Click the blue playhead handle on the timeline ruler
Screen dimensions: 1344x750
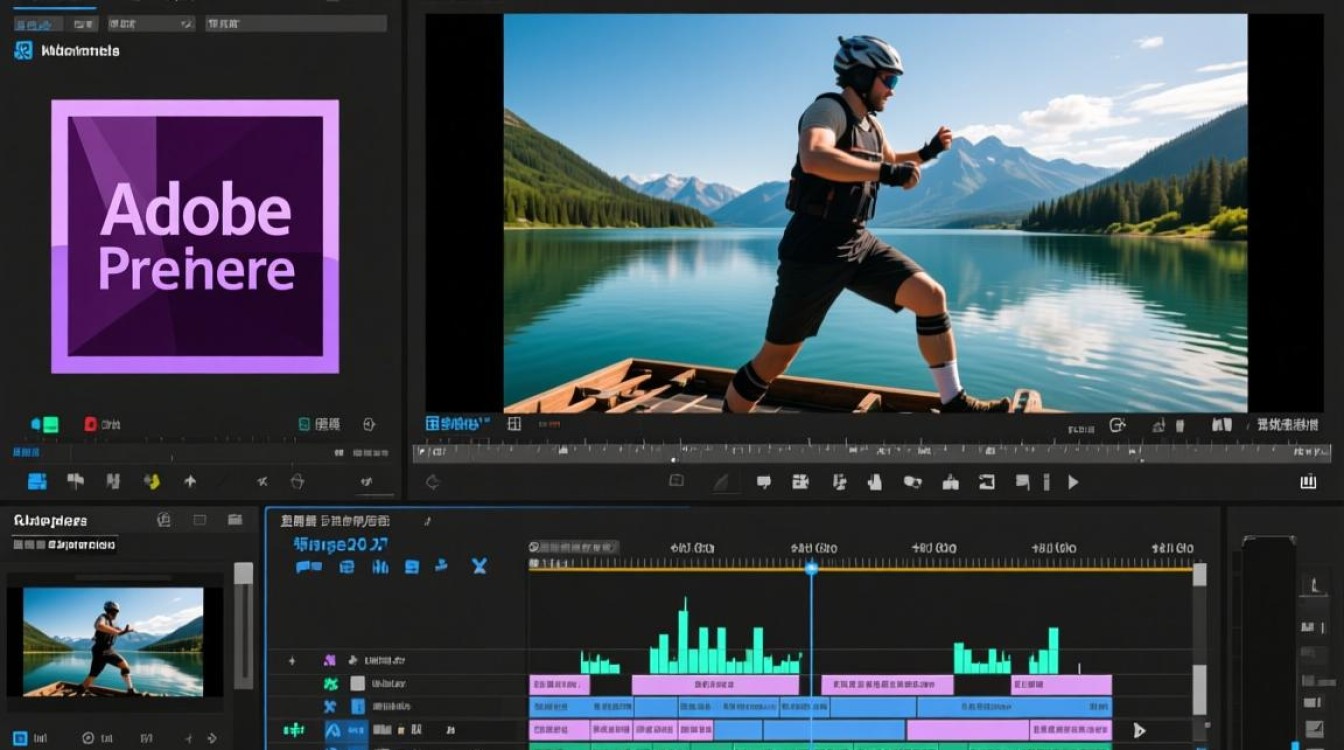coord(811,568)
